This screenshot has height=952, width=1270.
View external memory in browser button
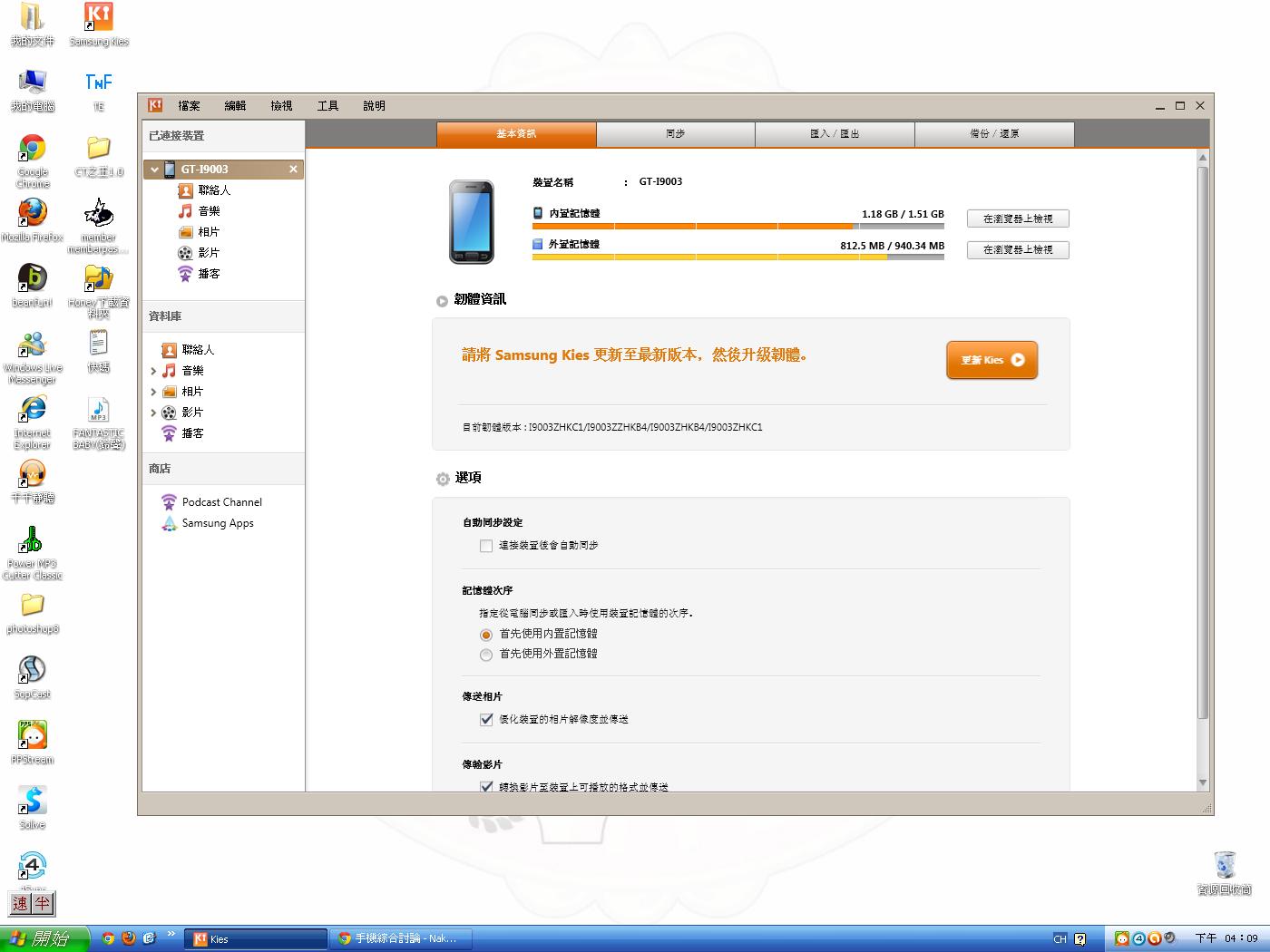(x=1018, y=249)
